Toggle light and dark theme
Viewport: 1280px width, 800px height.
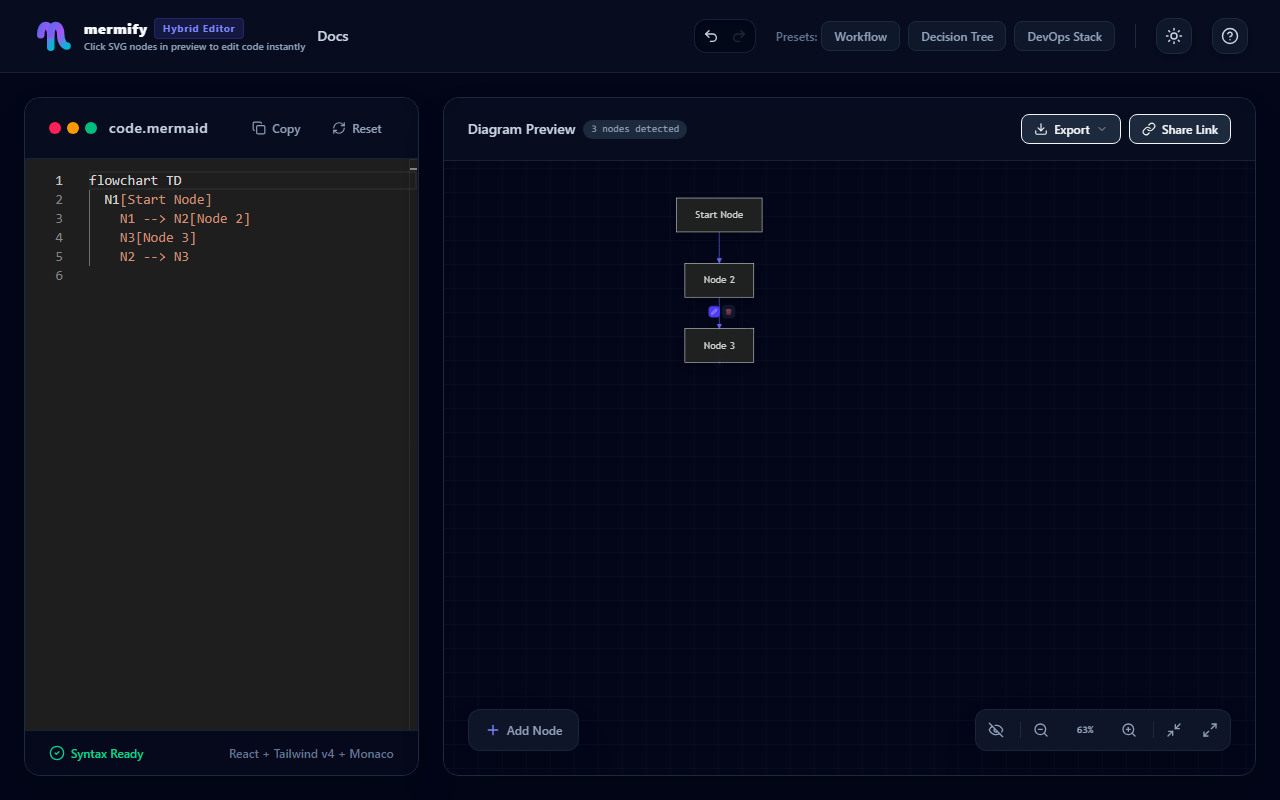coord(1174,36)
